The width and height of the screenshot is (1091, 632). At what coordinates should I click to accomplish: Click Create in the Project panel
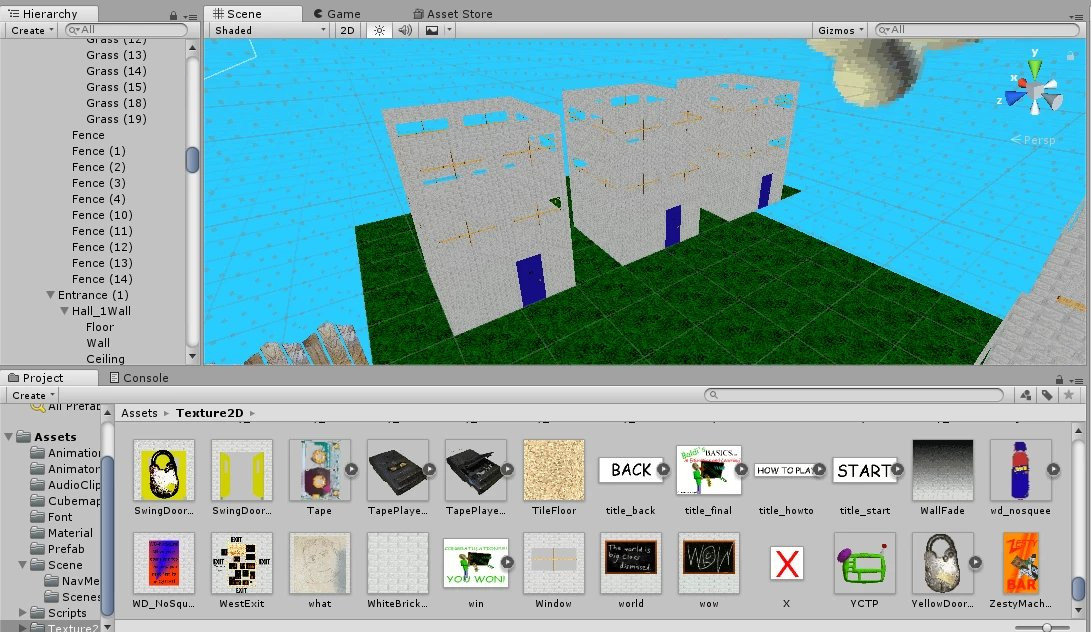(x=30, y=394)
